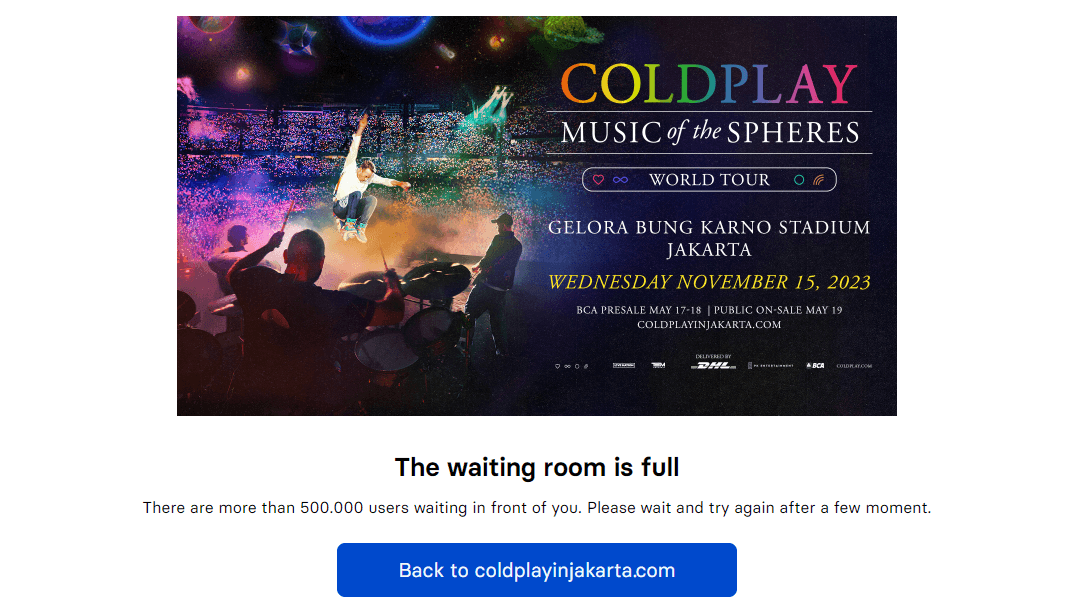Click the COLDPLAYINJAKARTA.COM text on banner

pyautogui.click(x=709, y=325)
